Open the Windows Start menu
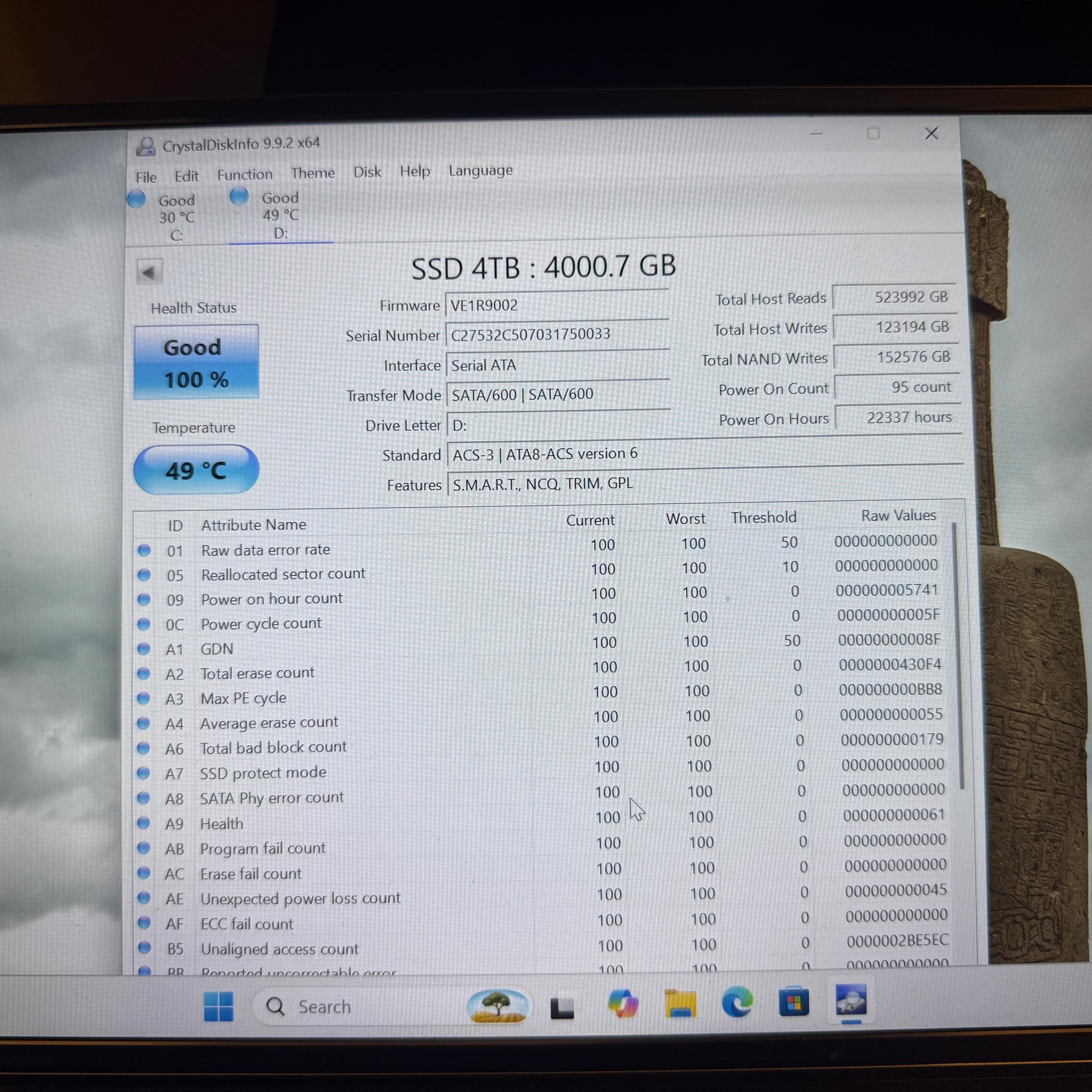 218,1007
